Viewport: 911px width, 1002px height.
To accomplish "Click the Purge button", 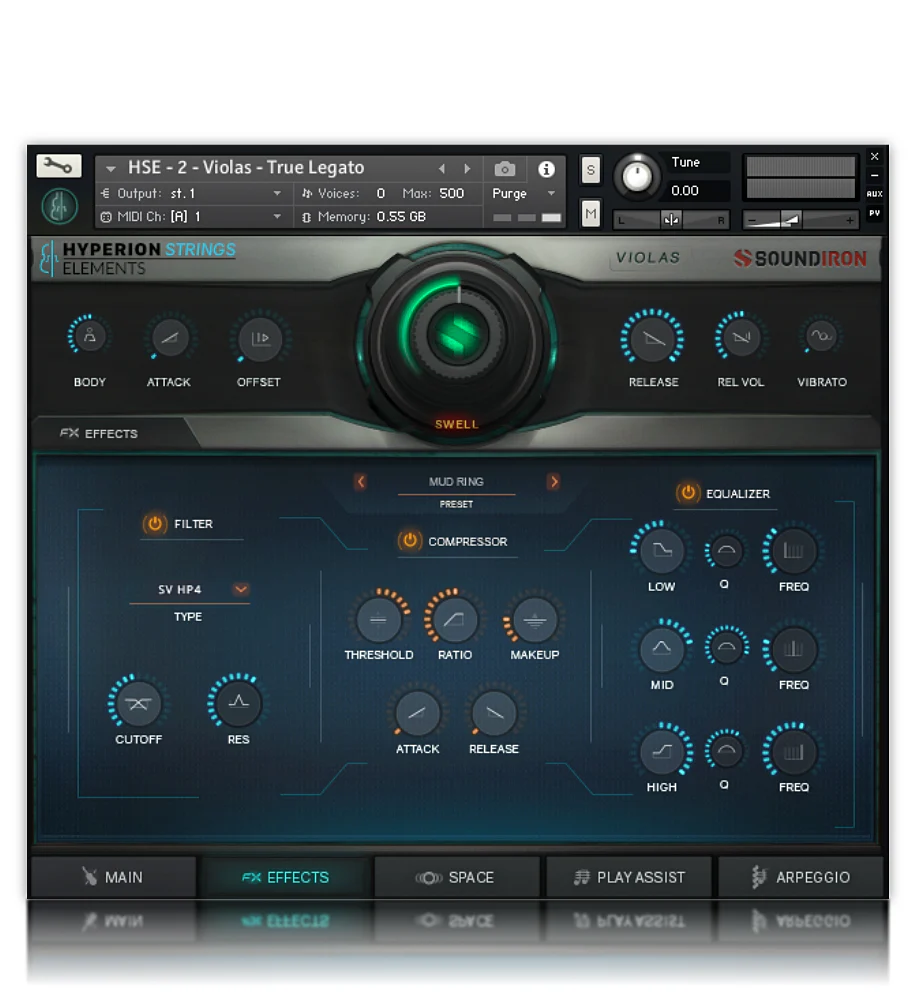I will click(510, 193).
